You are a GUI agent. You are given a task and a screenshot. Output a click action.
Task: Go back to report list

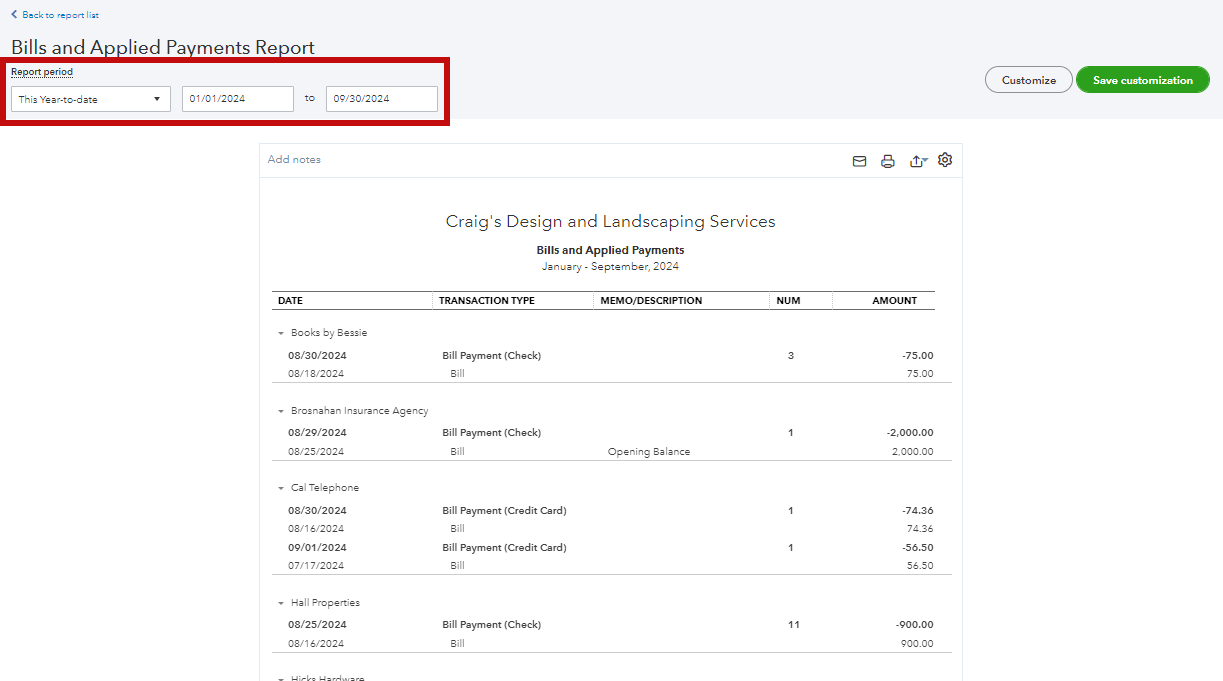click(55, 15)
